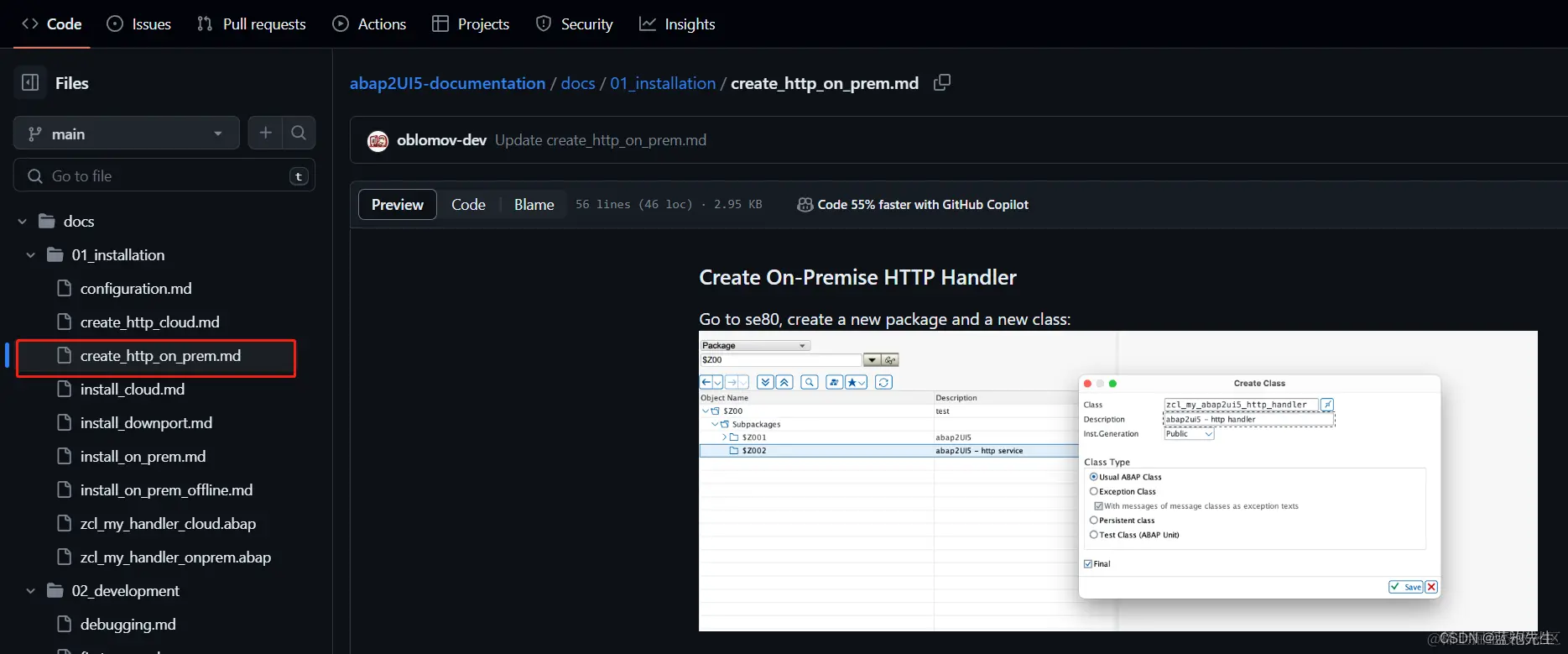Viewport: 1568px width, 654px height.
Task: Select the Exception Class radio button
Action: tap(1093, 491)
